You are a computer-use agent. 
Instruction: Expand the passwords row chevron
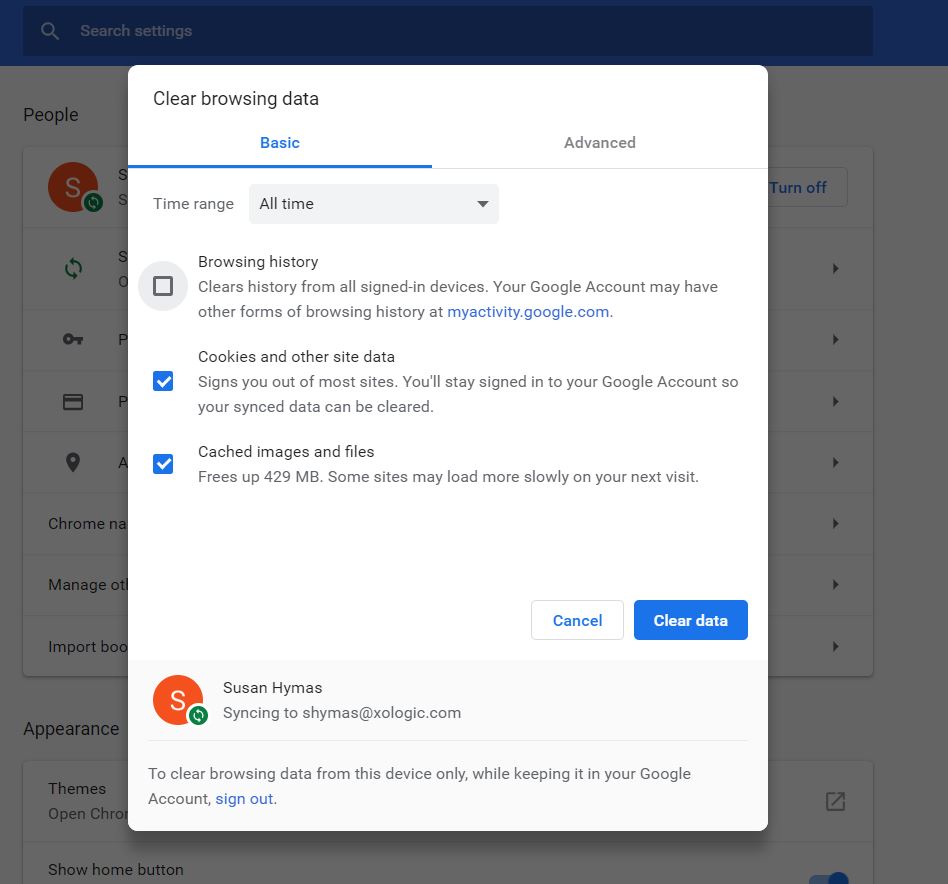pos(835,339)
